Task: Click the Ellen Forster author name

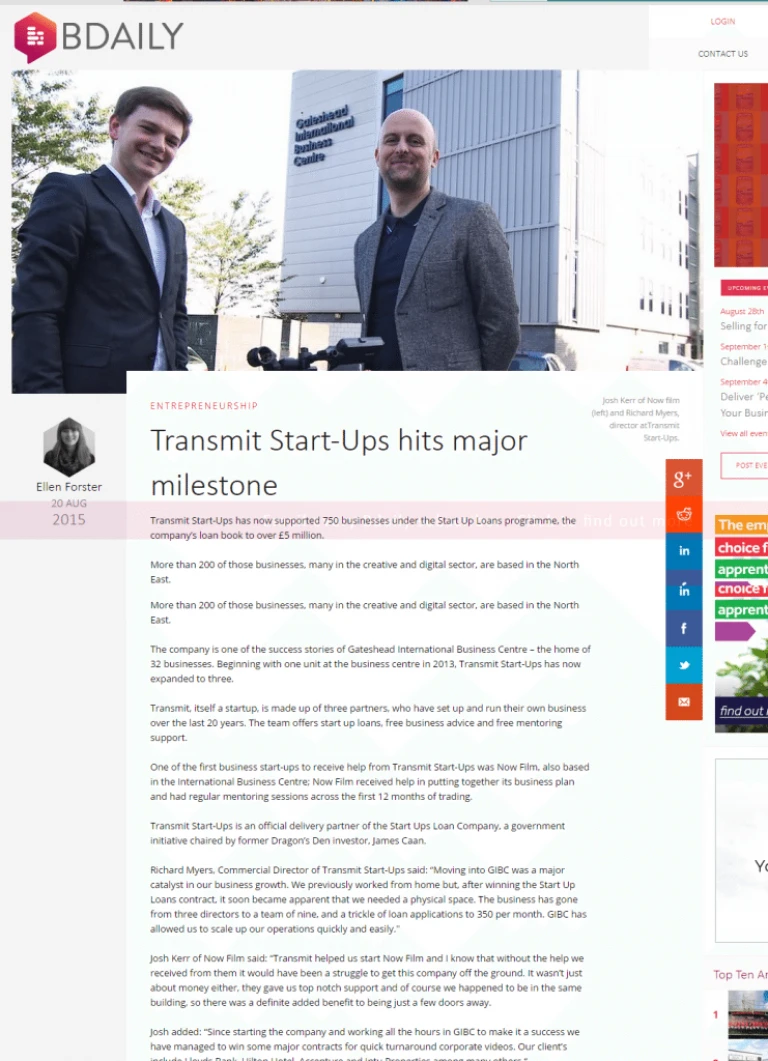Action: [x=69, y=487]
